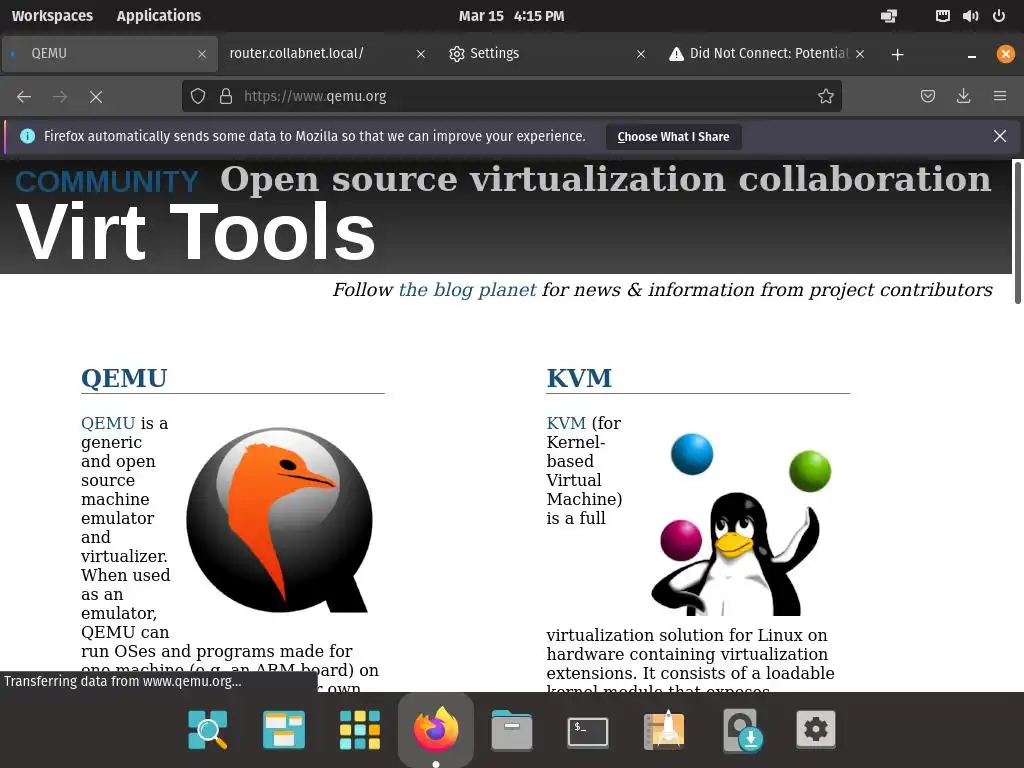Click the COMMUNITY header text
This screenshot has height=768, width=1024.
[x=107, y=181]
